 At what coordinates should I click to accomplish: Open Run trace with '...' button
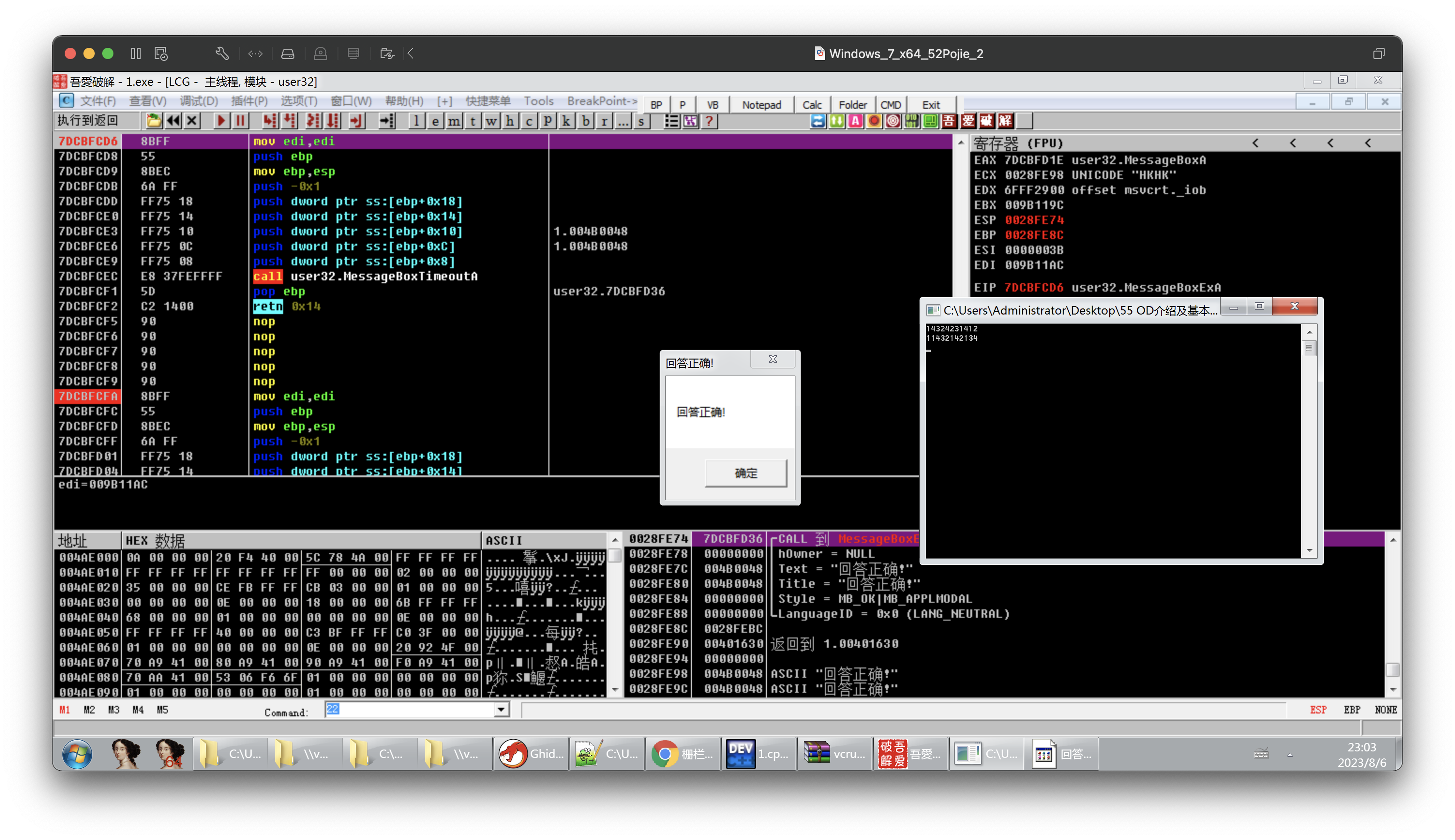622,121
